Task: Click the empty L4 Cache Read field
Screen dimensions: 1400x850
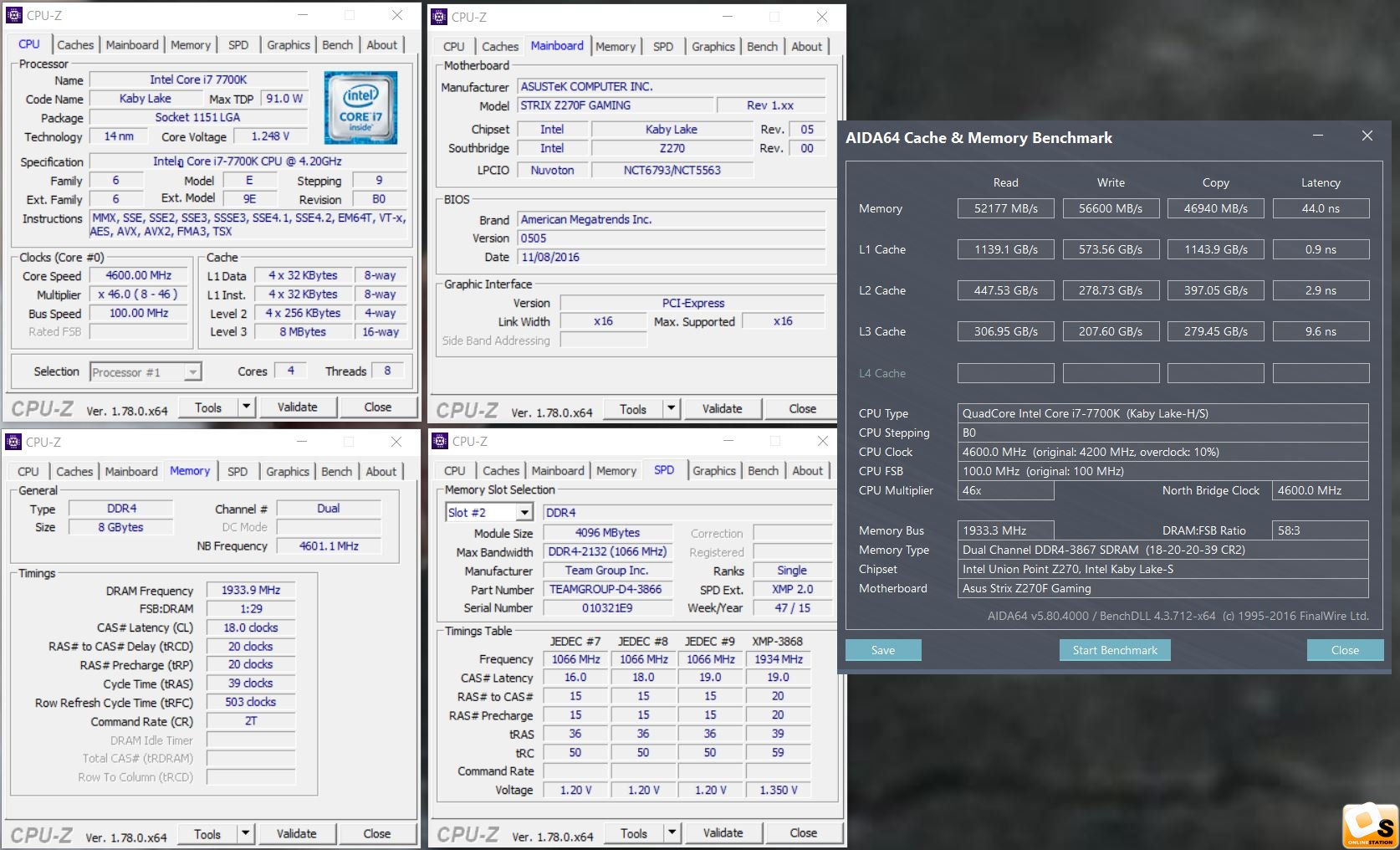Action: point(1005,373)
